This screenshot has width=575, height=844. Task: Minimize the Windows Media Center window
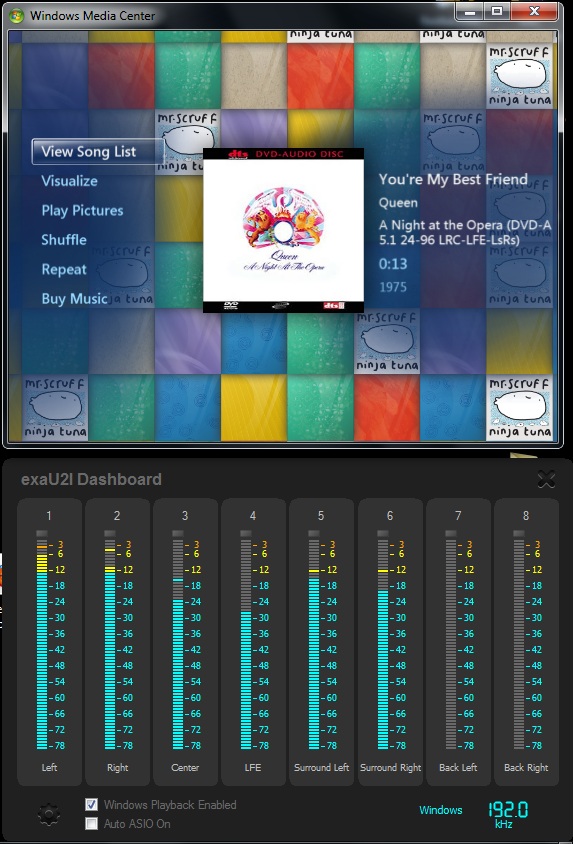pyautogui.click(x=470, y=11)
